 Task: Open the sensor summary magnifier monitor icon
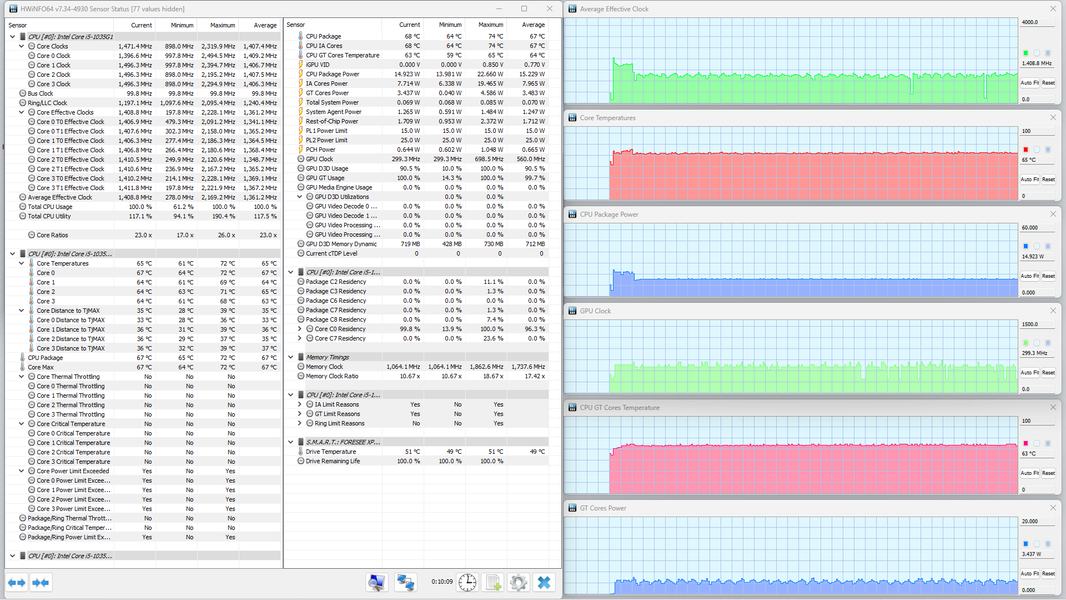377,582
